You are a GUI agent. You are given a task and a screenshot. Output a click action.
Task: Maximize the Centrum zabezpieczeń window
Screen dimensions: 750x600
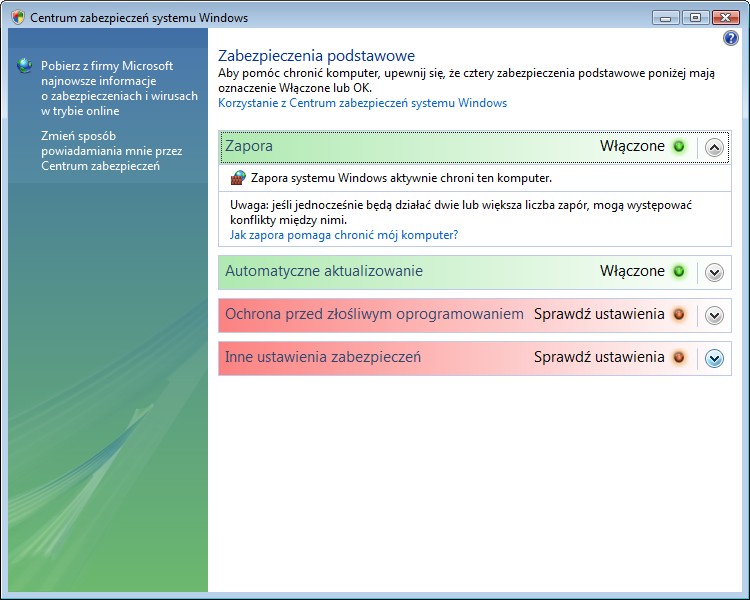pos(695,18)
